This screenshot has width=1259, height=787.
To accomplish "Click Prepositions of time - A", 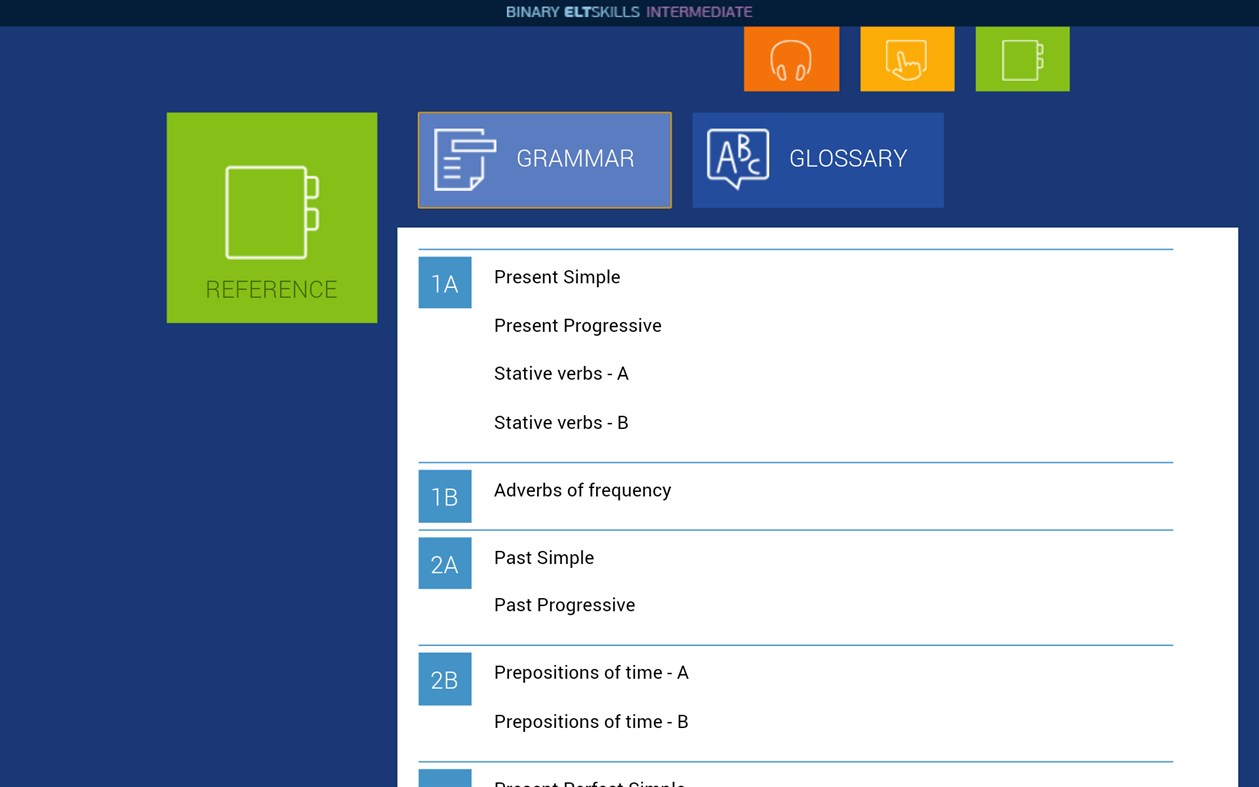I will pyautogui.click(x=591, y=672).
